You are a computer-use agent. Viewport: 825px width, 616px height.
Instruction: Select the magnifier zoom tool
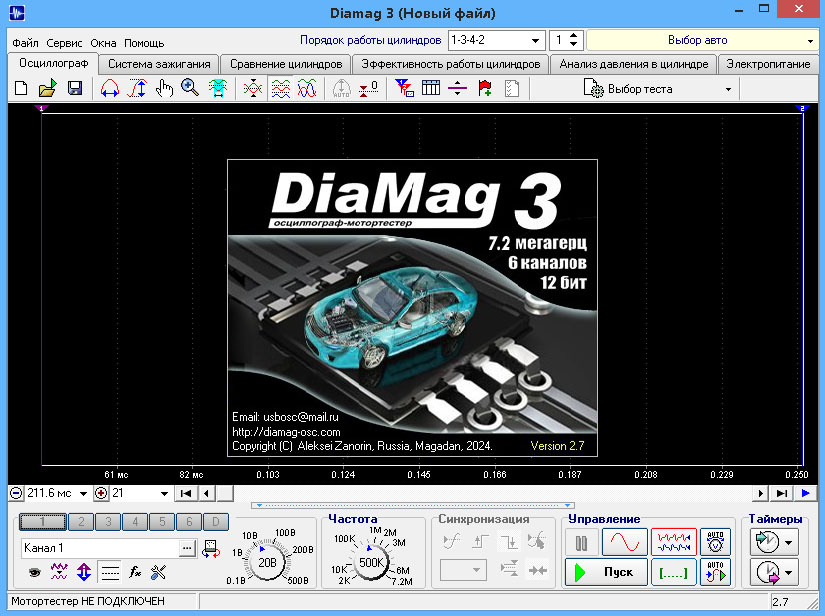coord(190,89)
